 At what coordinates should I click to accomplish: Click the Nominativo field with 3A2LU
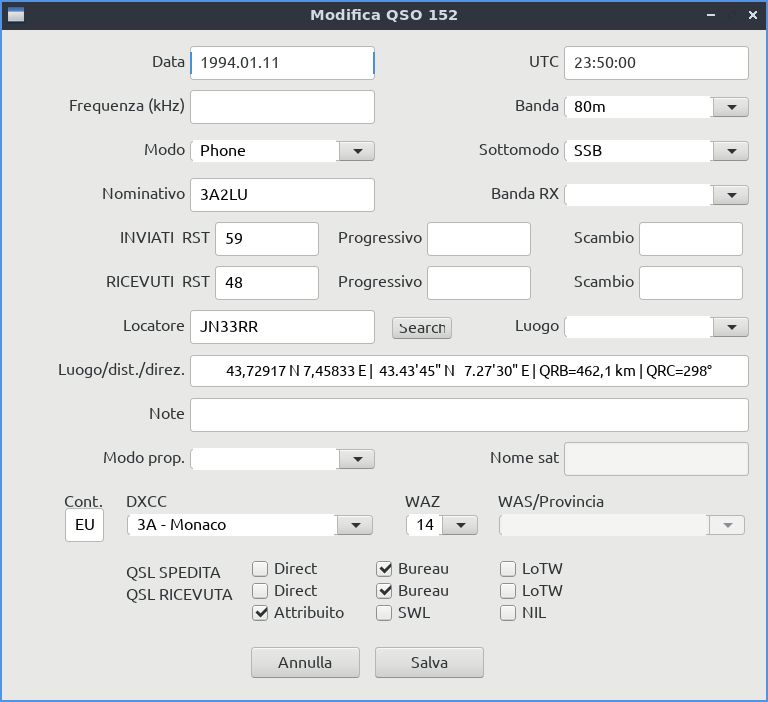283,195
